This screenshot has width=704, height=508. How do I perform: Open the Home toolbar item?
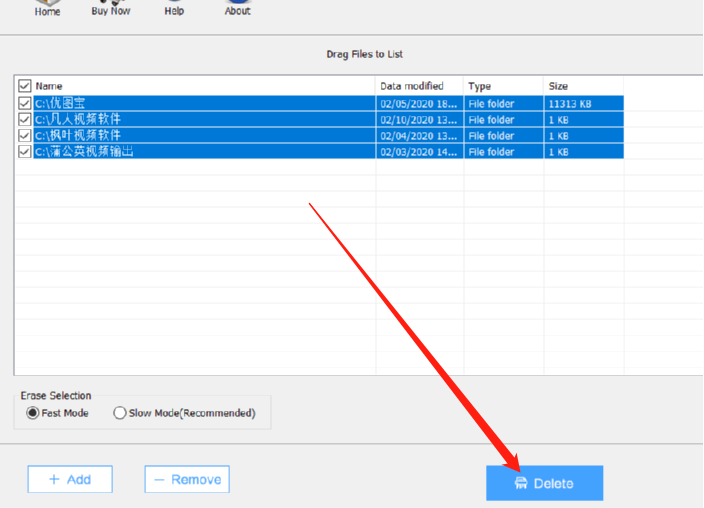(47, 10)
